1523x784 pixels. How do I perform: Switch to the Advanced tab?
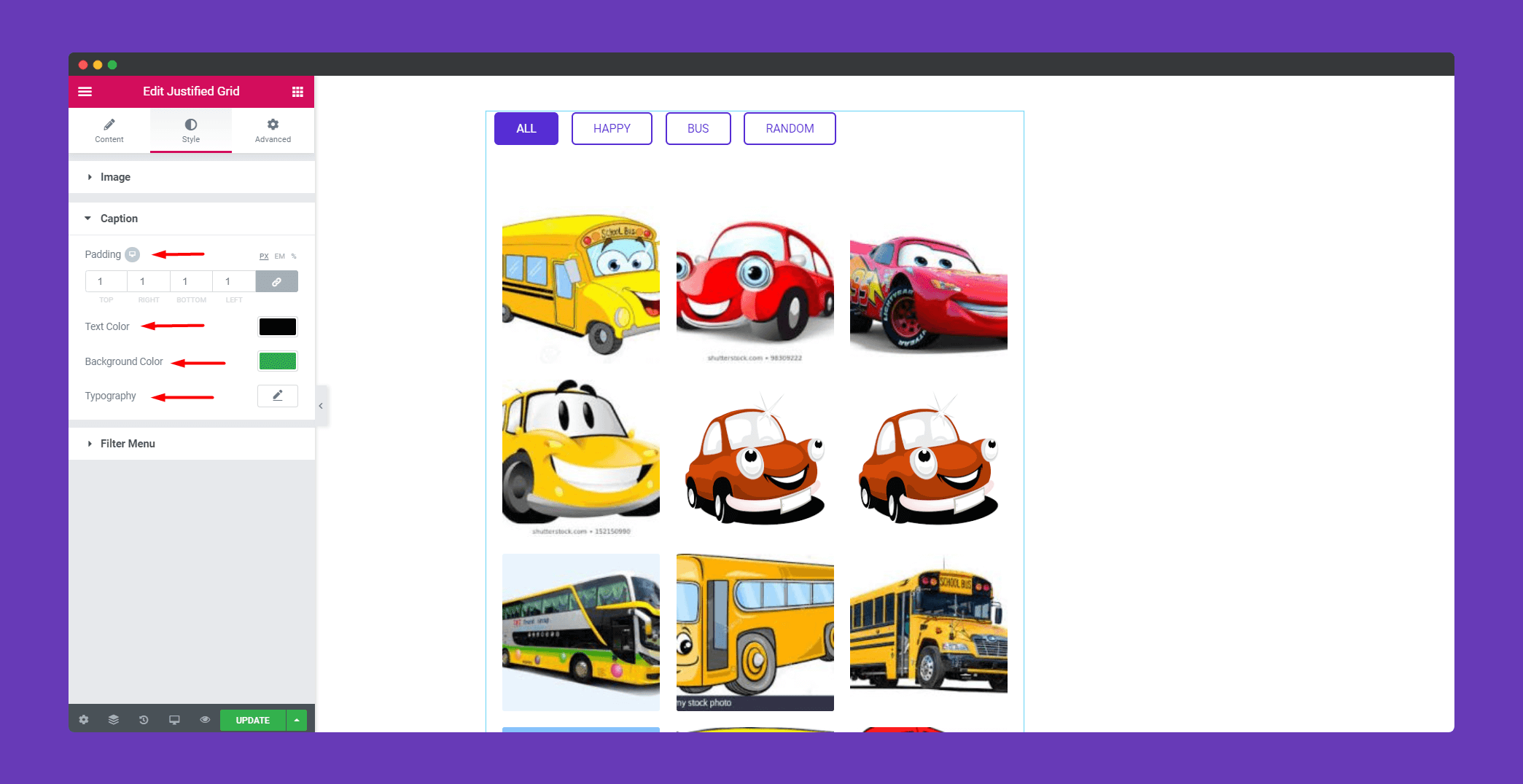click(x=273, y=130)
